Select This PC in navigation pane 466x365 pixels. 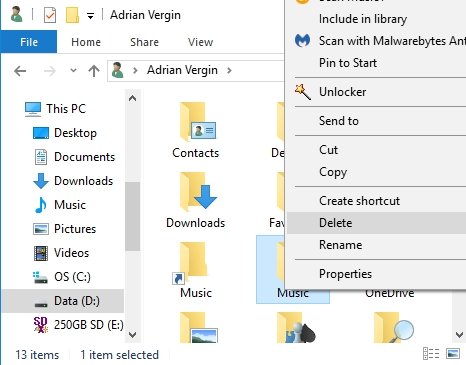pos(56,109)
